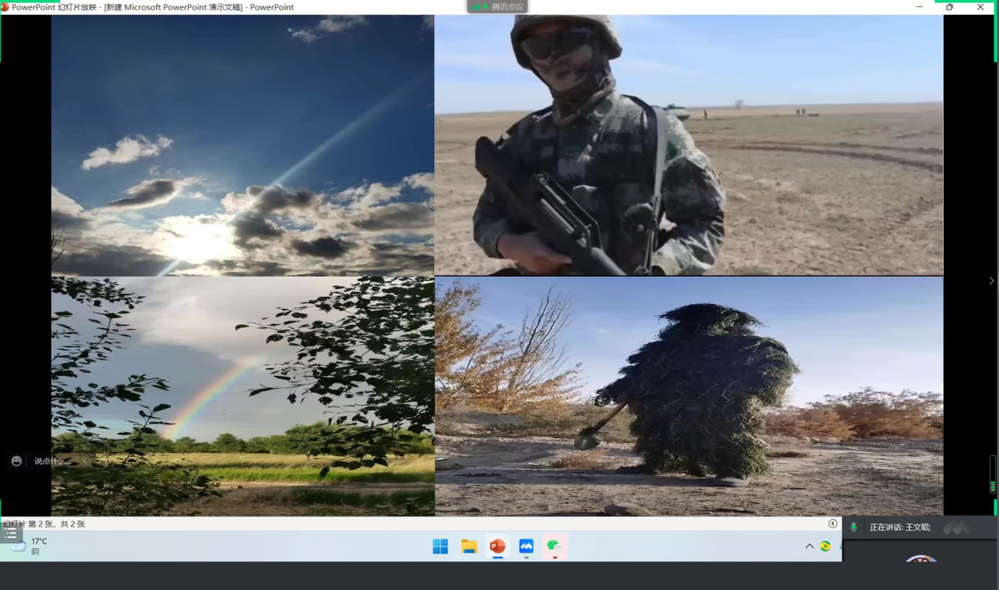This screenshot has width=999, height=590.
Task: Open the Windows Start menu
Action: [x=440, y=546]
